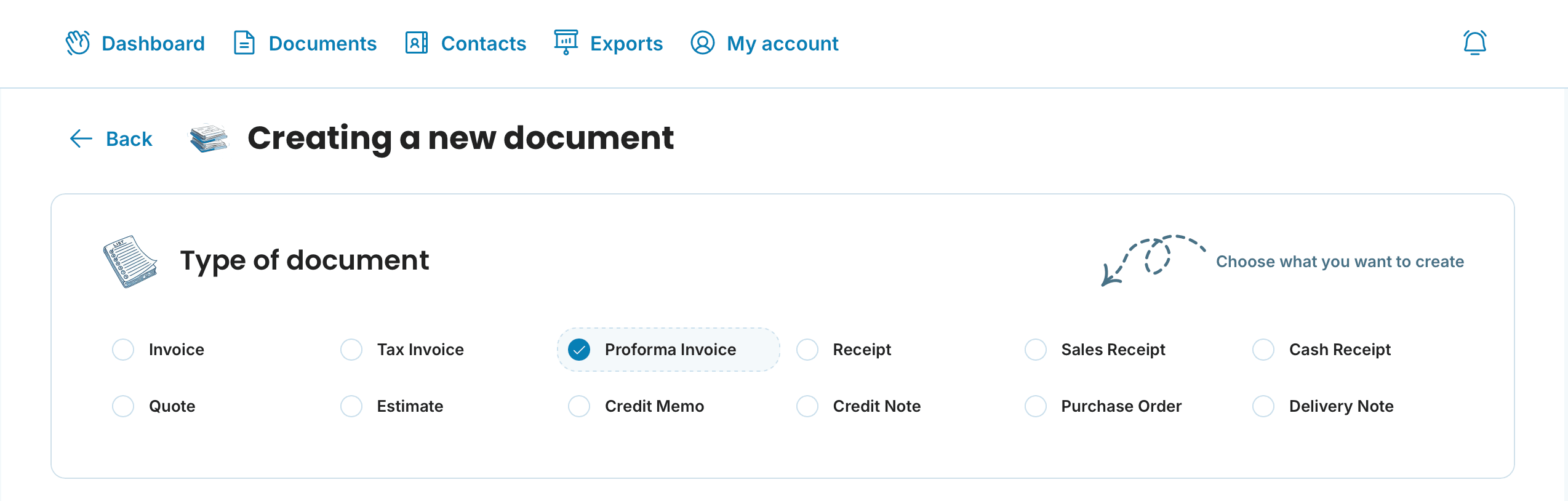Open notifications bell icon
This screenshot has width=1568, height=501.
click(1475, 43)
